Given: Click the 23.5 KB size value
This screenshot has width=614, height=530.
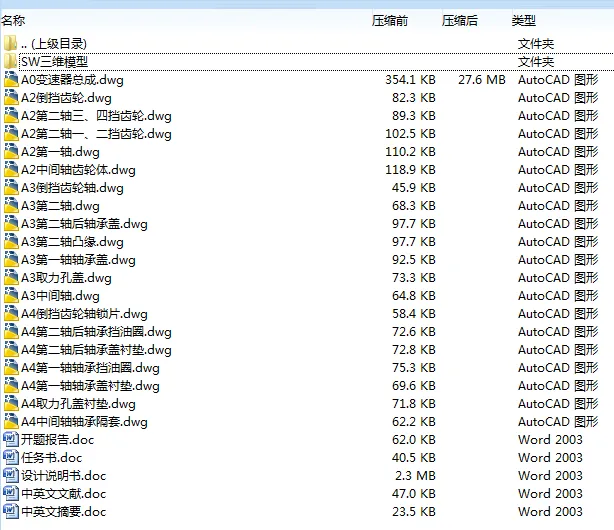Looking at the screenshot, I should 414,512.
